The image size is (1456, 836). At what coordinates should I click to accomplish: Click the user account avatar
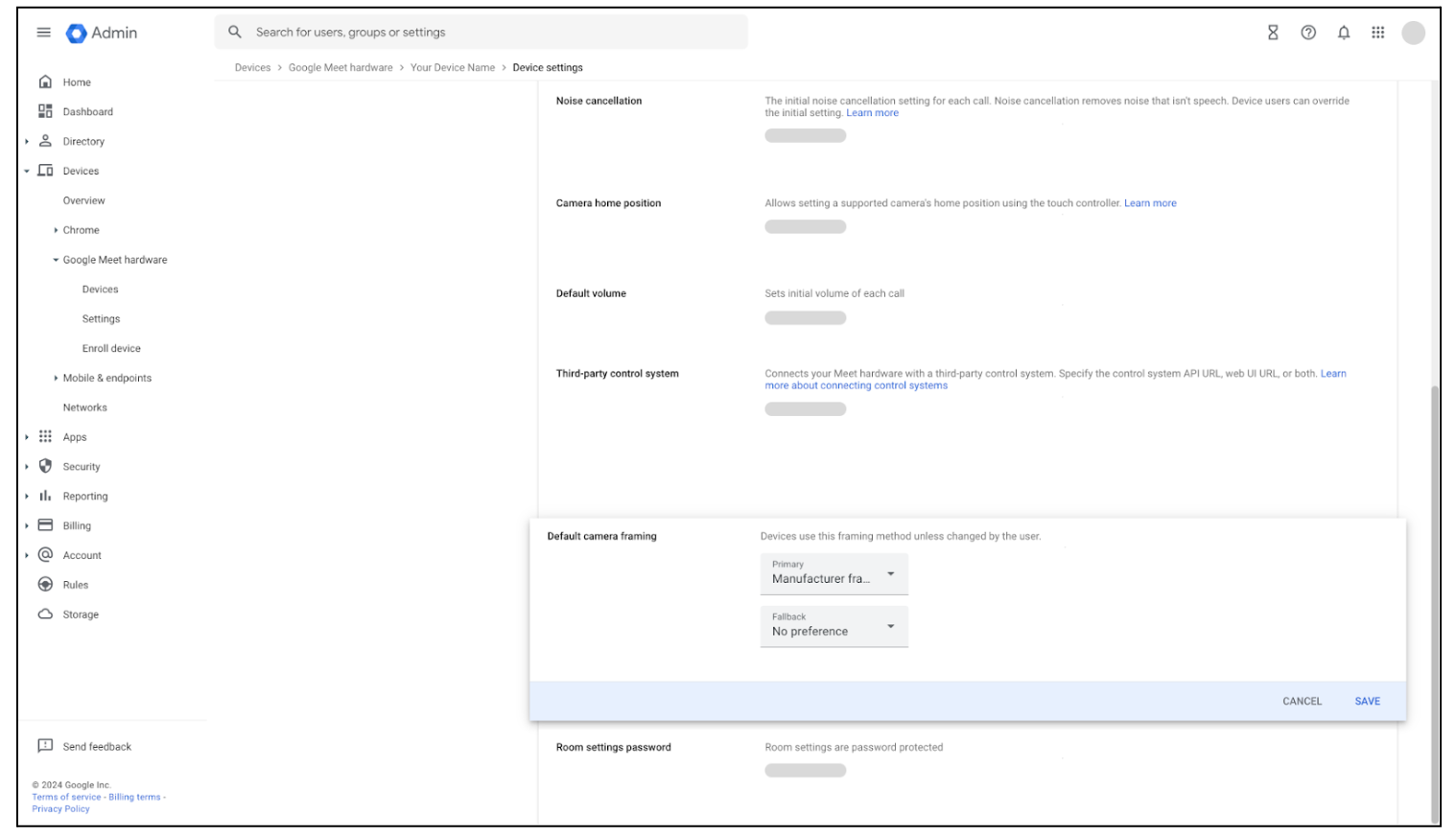pyautogui.click(x=1413, y=33)
